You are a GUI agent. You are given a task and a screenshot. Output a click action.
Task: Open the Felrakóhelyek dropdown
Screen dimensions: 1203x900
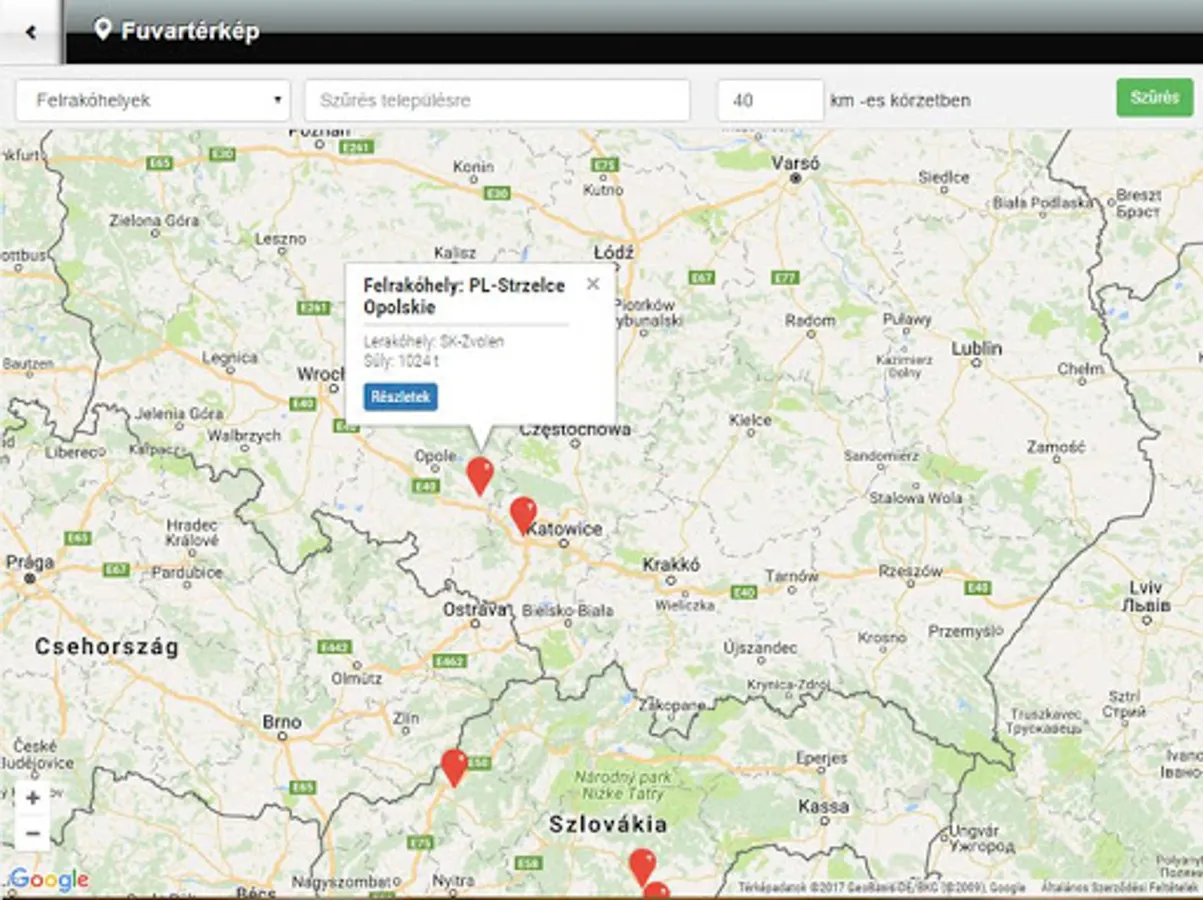[153, 101]
